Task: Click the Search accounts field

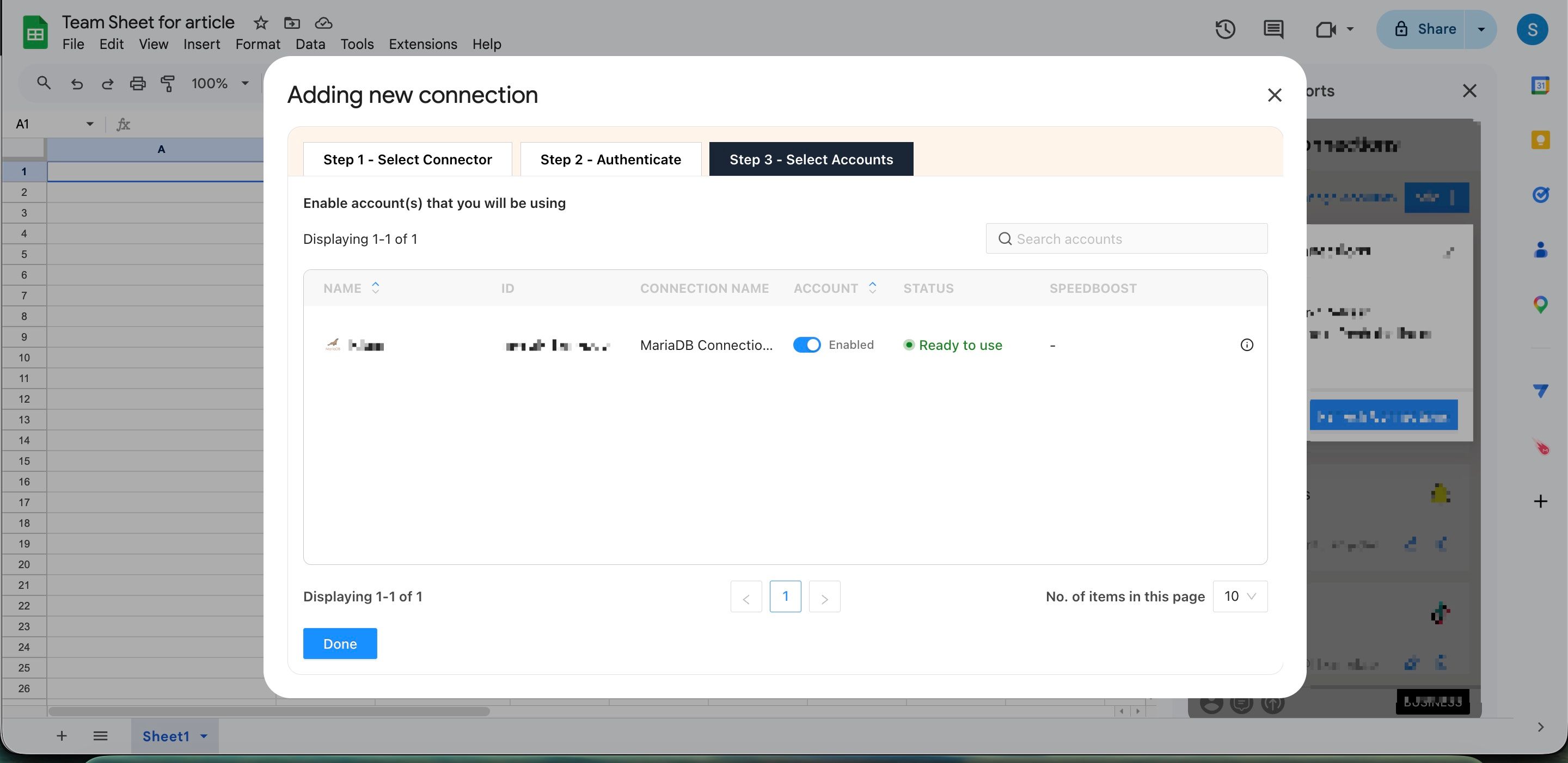Action: coord(1126,238)
